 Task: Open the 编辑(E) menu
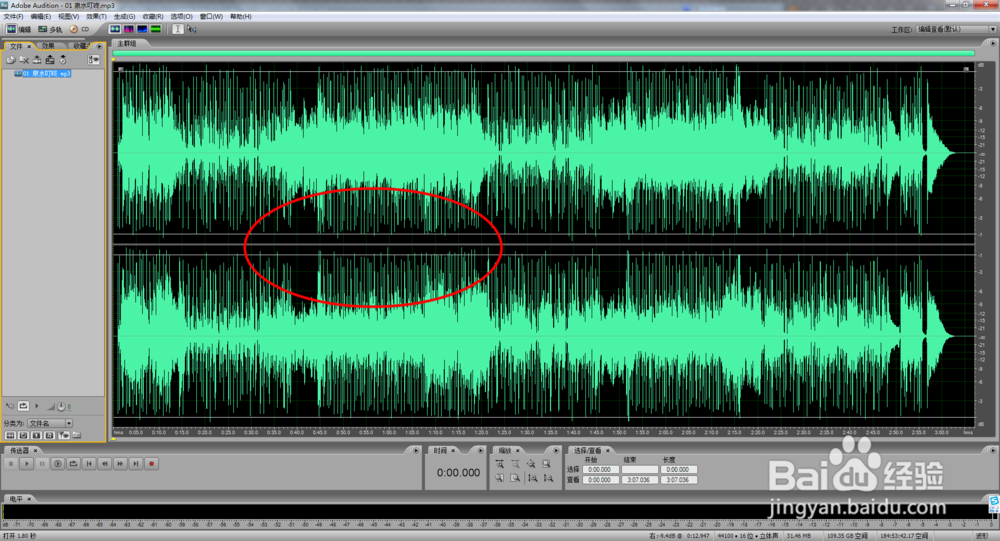(x=40, y=17)
